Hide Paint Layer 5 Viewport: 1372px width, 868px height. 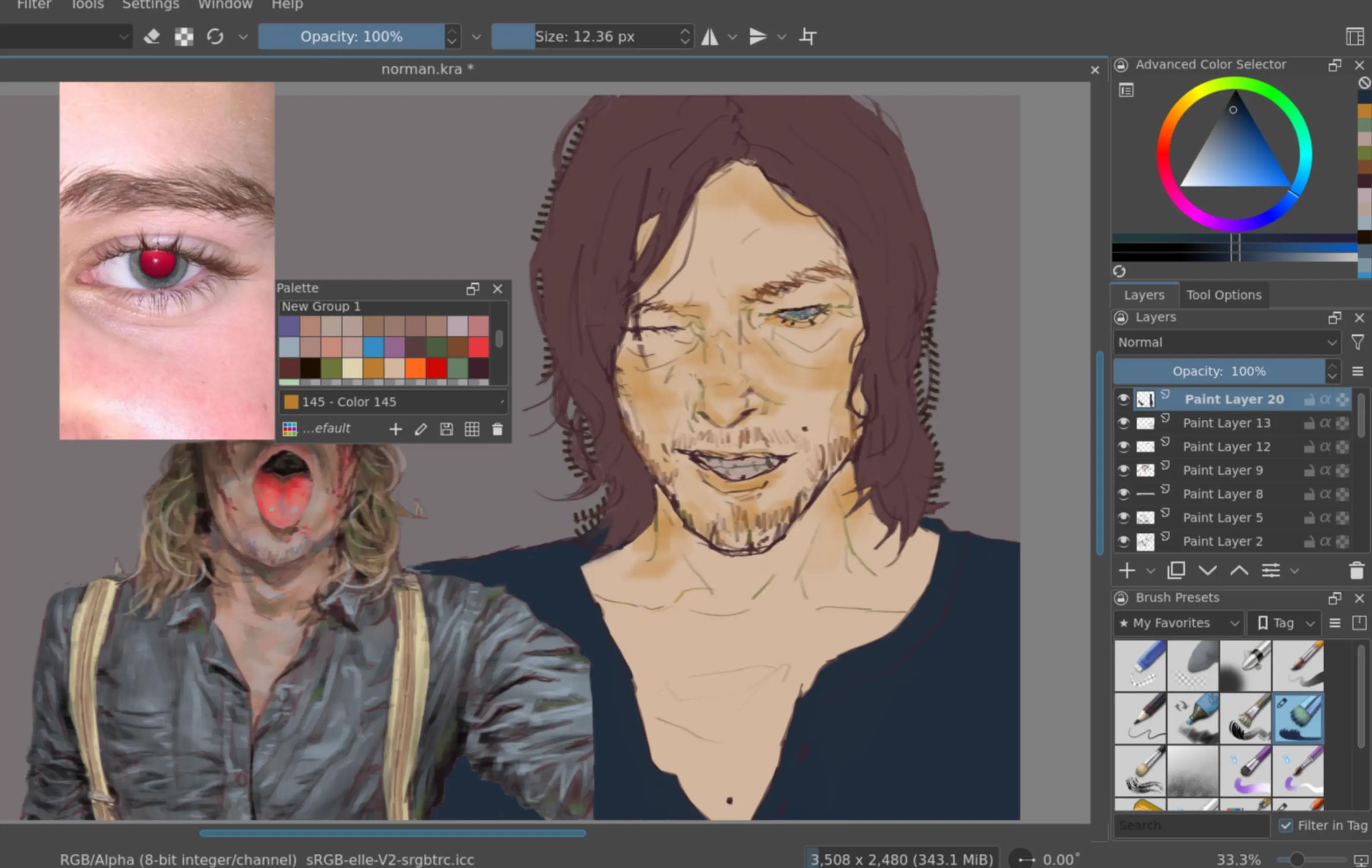tap(1123, 518)
